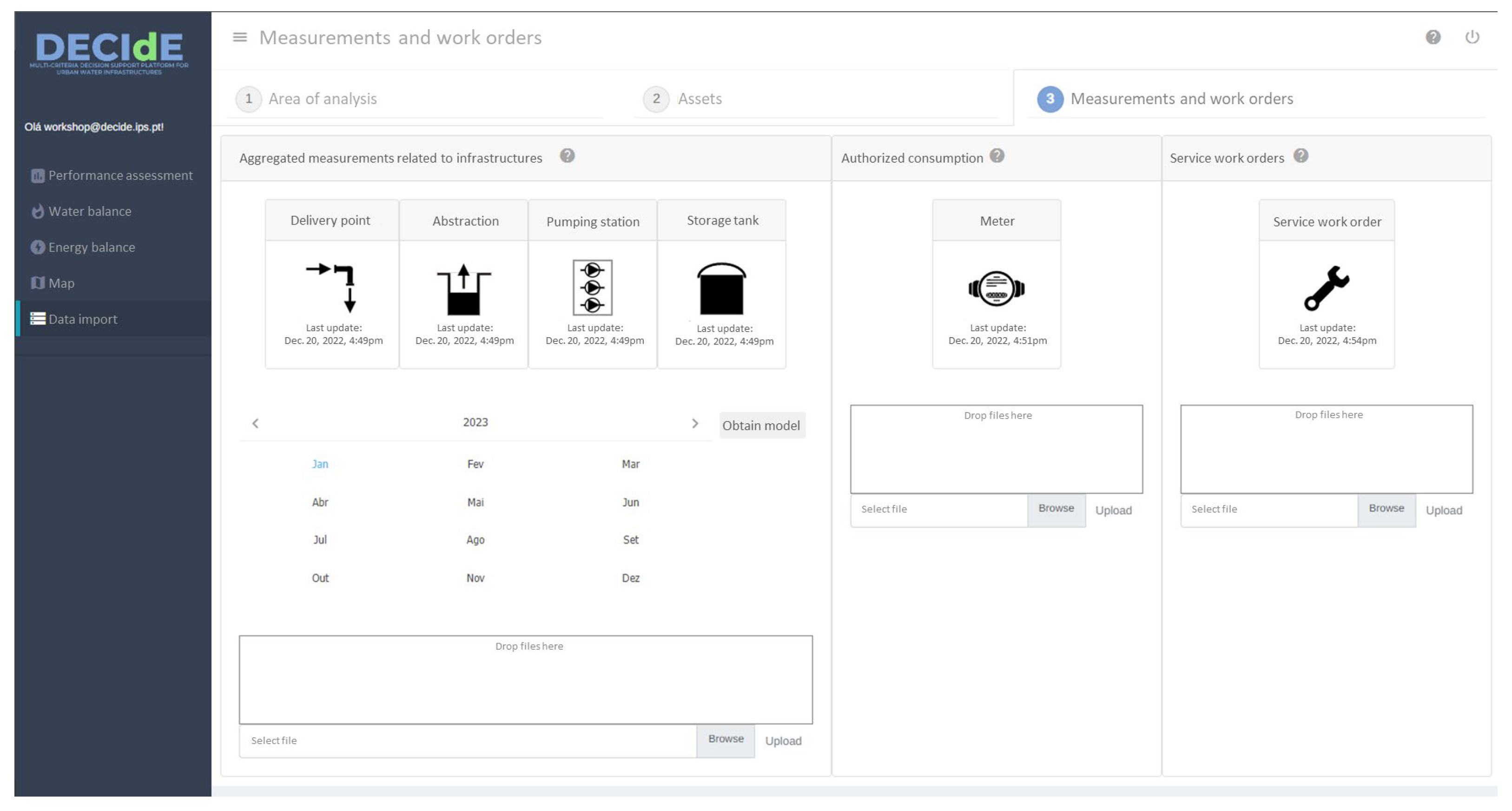Screen dimensions: 1512x811
Task: Select the Abstraction icon card
Action: (464, 289)
